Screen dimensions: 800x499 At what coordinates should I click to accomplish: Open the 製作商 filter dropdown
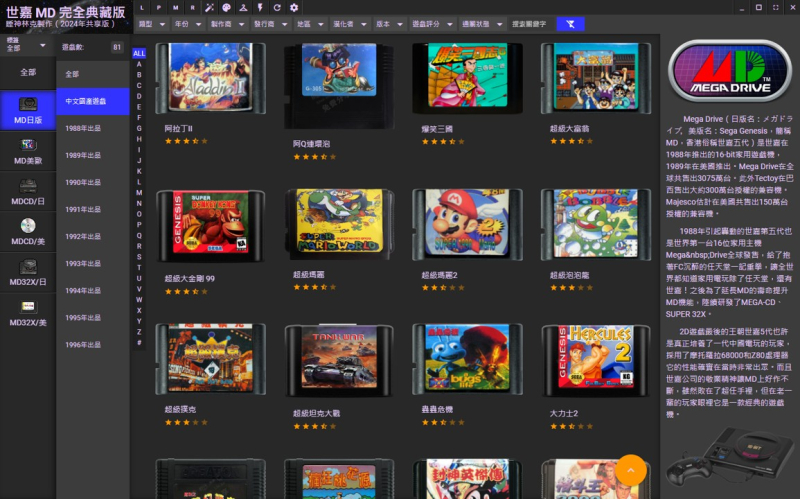click(227, 24)
